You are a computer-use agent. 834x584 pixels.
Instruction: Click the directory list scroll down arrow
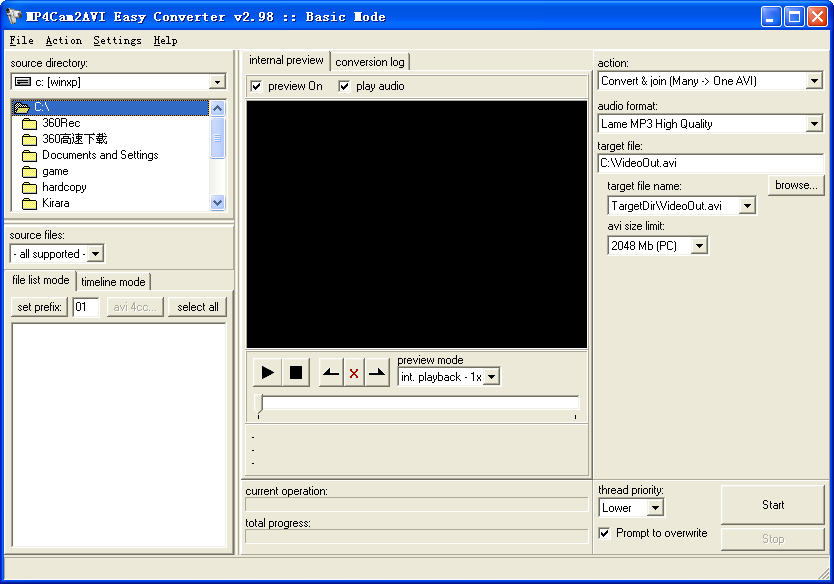point(218,203)
